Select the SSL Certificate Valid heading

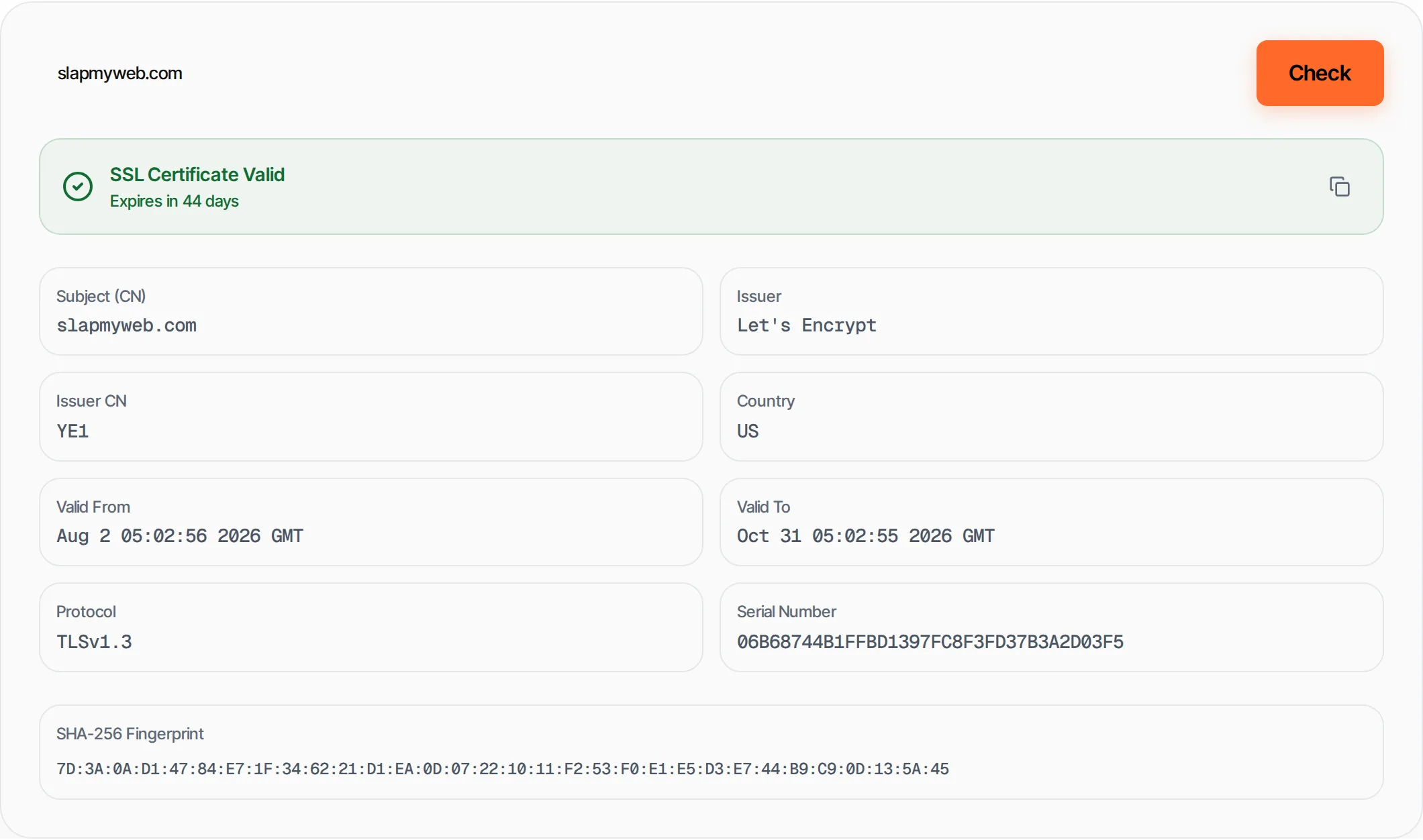pyautogui.click(x=197, y=174)
